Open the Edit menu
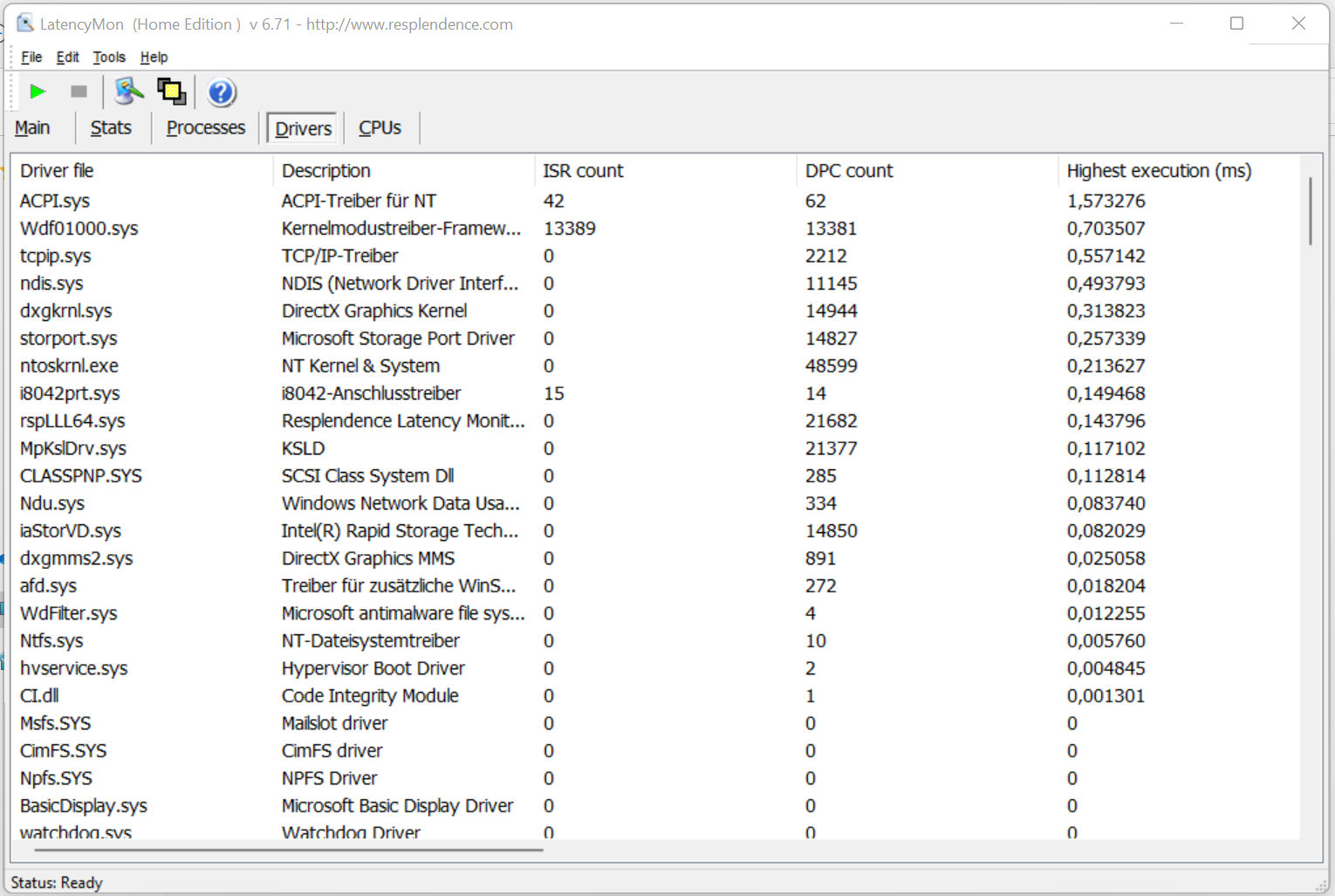 point(67,58)
